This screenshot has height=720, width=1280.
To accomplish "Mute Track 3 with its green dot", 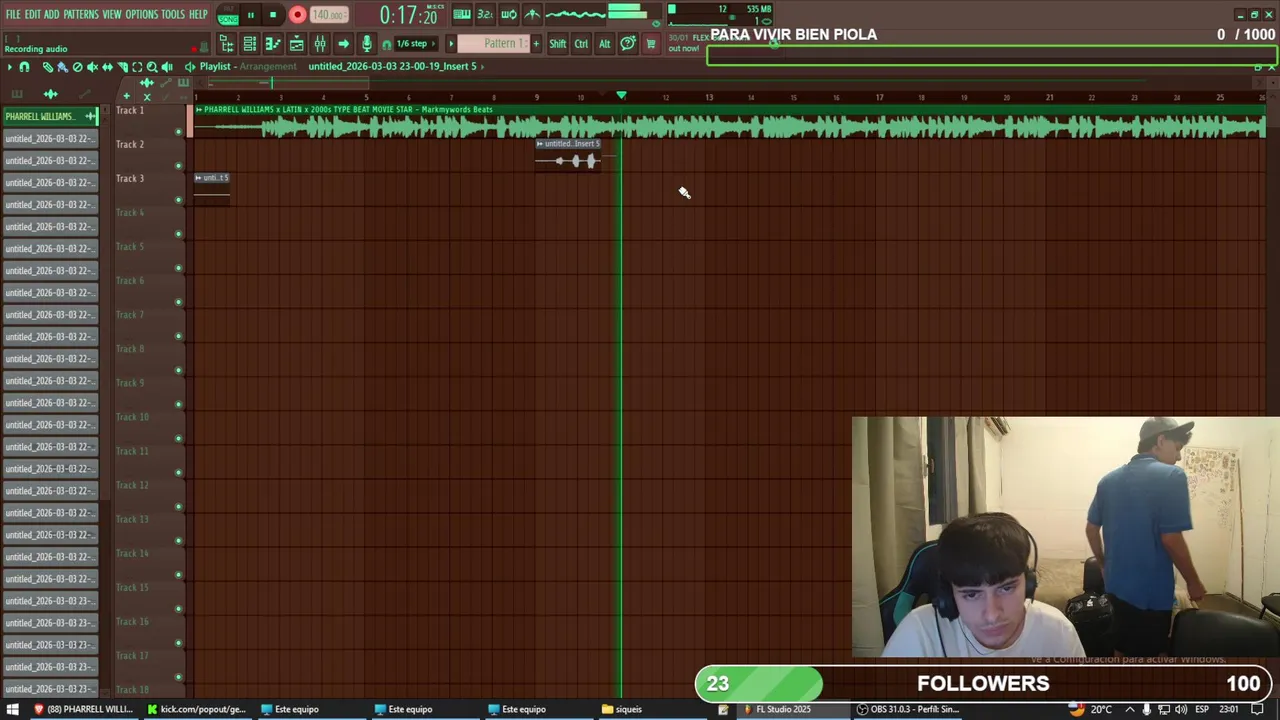I will (179, 199).
